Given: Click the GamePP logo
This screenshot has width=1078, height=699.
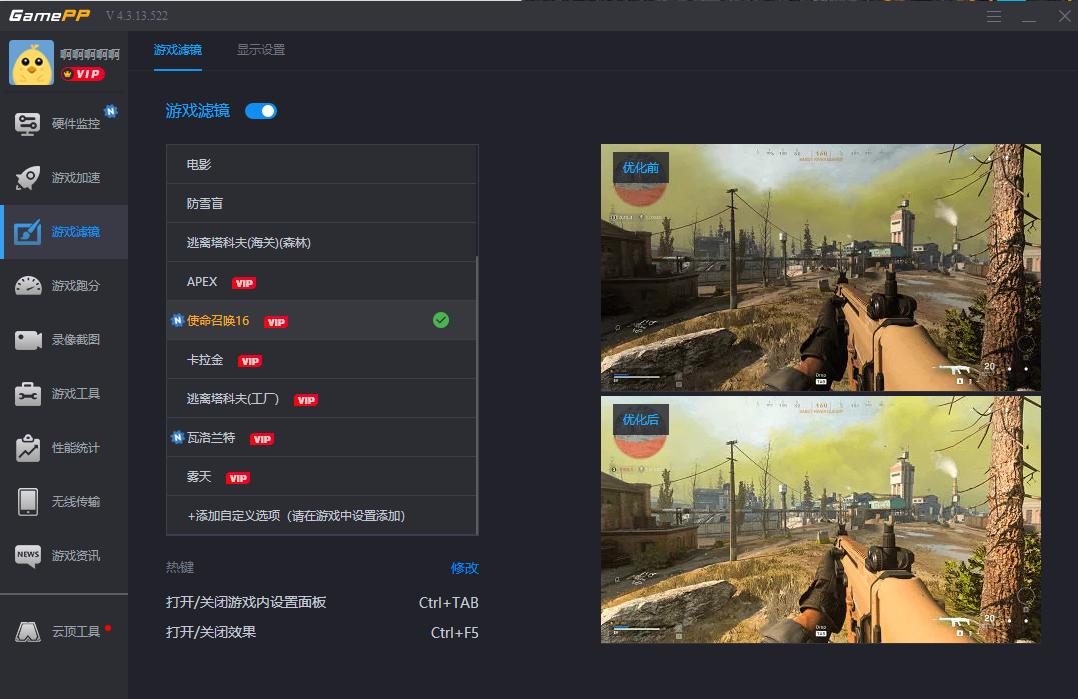Looking at the screenshot, I should [x=50, y=16].
